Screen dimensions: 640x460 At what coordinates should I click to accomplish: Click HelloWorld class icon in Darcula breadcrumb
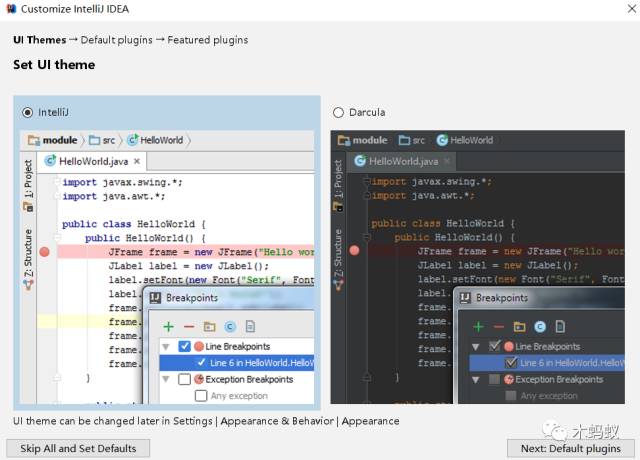point(442,140)
